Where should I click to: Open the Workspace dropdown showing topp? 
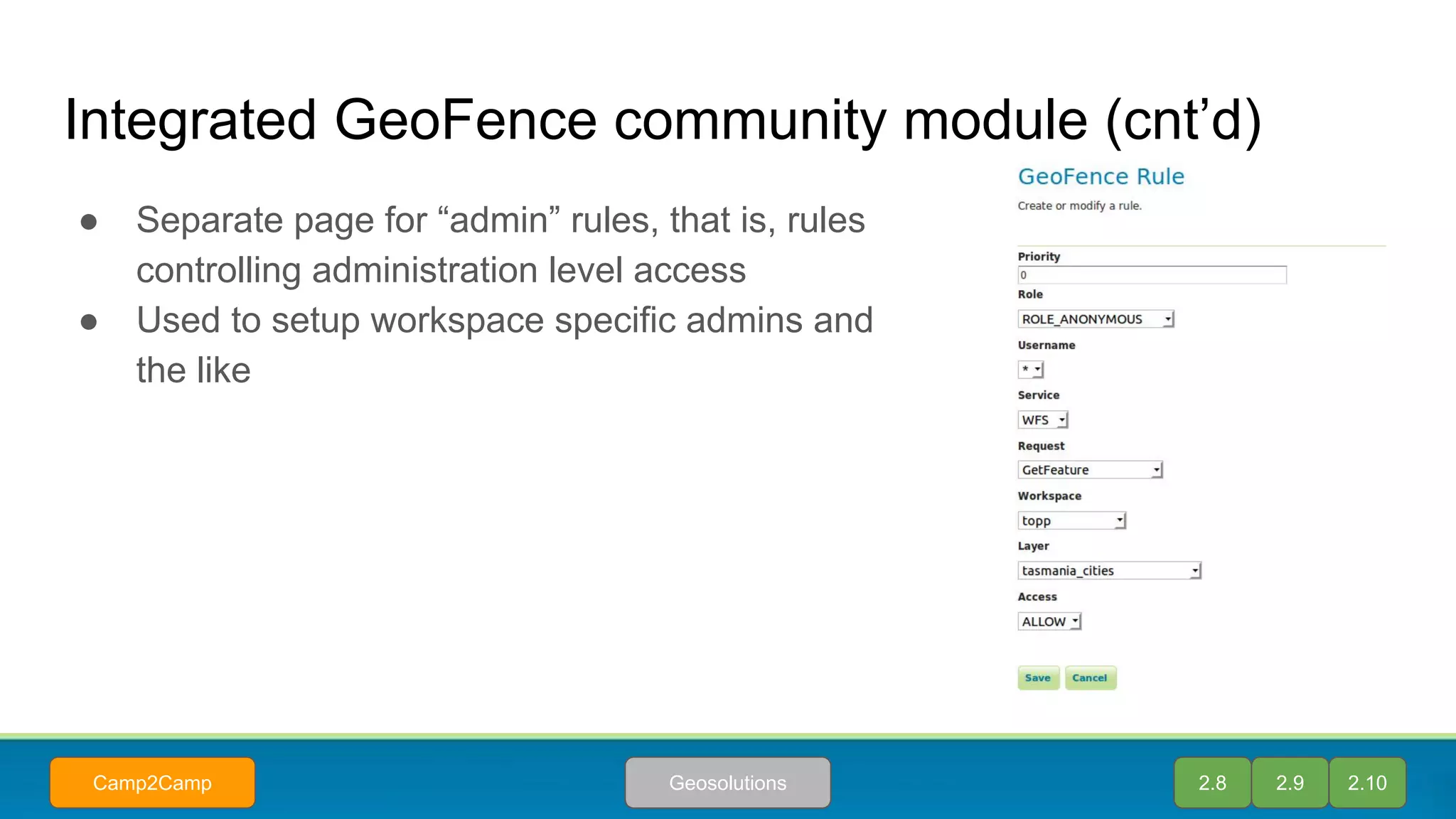pos(1071,520)
